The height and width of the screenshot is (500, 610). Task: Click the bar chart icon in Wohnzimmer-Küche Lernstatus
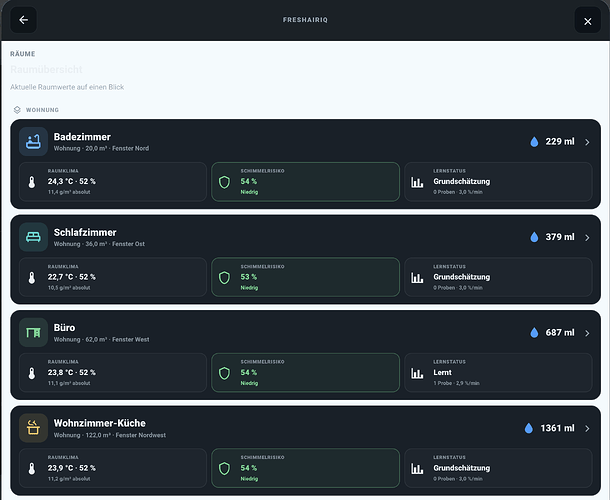417,468
